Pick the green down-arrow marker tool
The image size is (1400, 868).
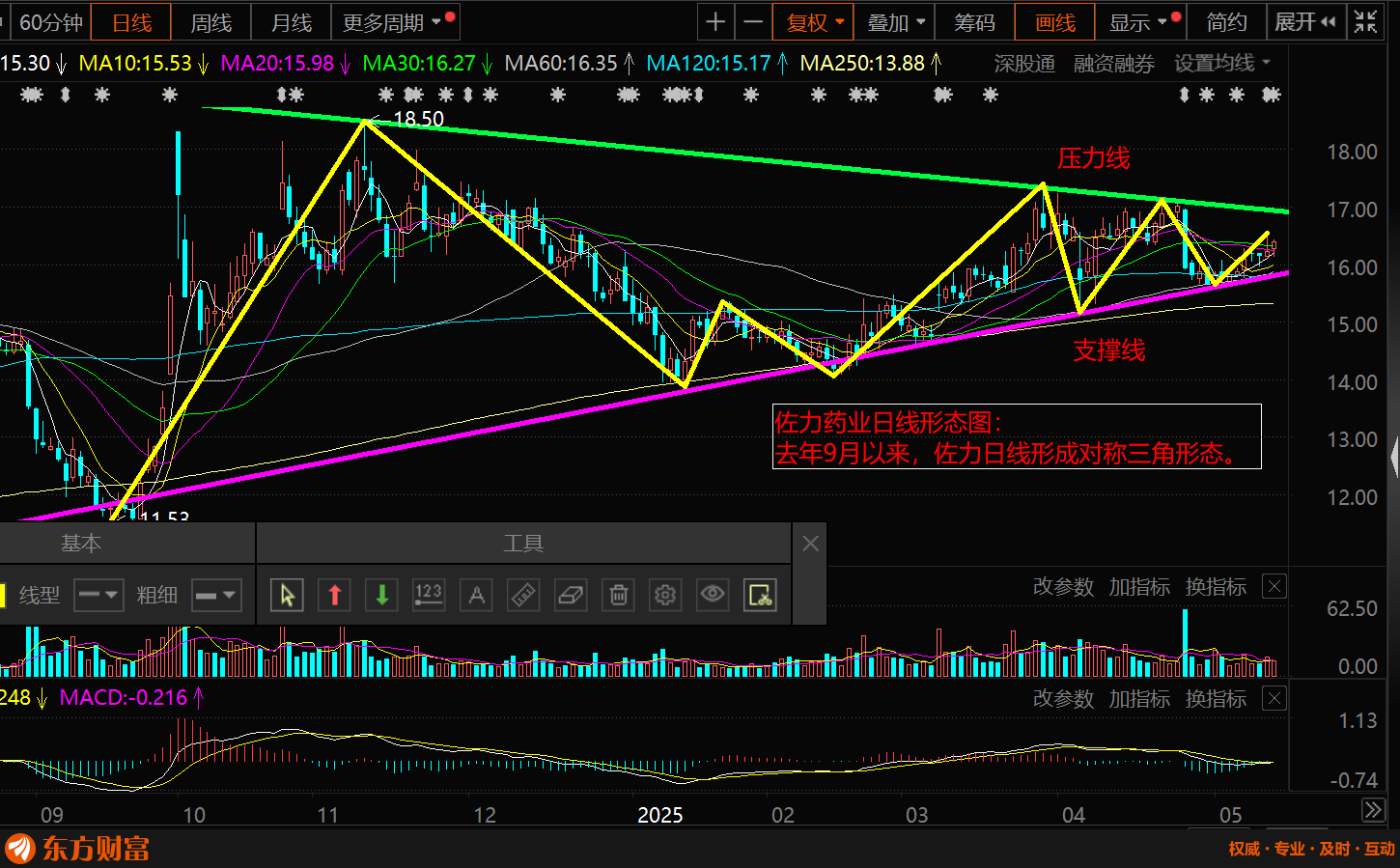pos(382,595)
